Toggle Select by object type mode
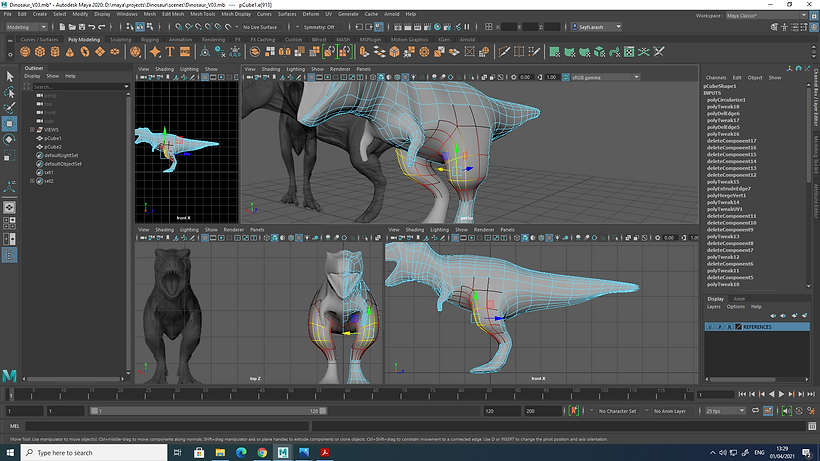The height and width of the screenshot is (461, 820). 140,27
